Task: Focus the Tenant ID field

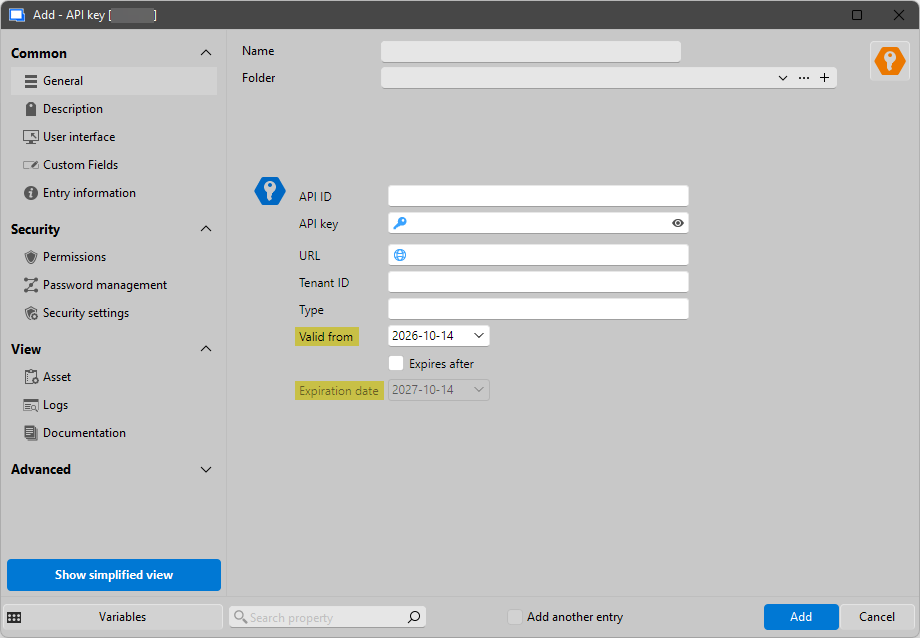Action: [538, 282]
